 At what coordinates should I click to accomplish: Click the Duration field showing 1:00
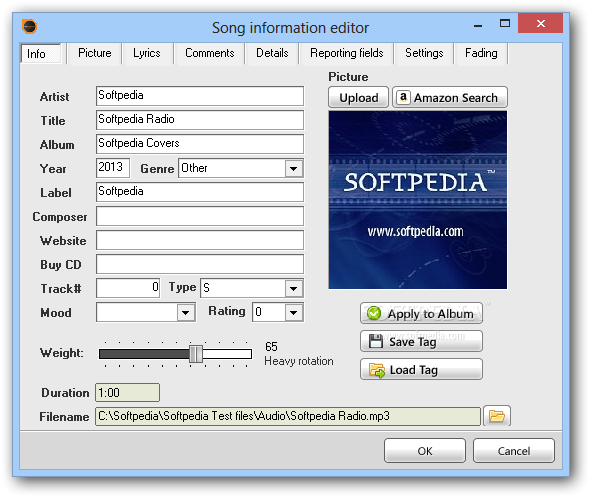[x=128, y=393]
